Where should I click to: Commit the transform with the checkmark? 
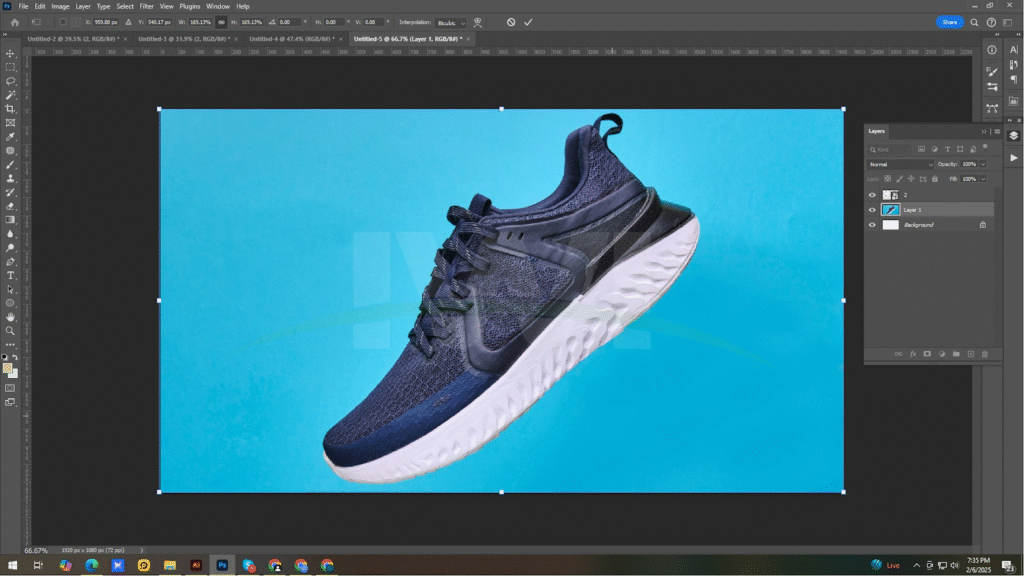(528, 22)
